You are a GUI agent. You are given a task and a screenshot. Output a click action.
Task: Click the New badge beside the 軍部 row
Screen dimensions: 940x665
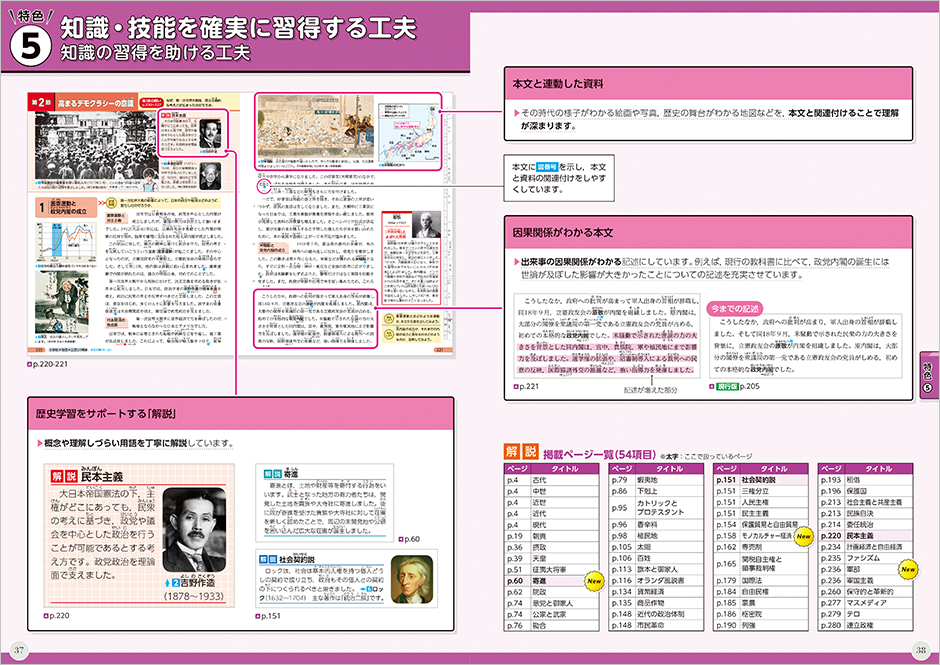click(x=908, y=570)
